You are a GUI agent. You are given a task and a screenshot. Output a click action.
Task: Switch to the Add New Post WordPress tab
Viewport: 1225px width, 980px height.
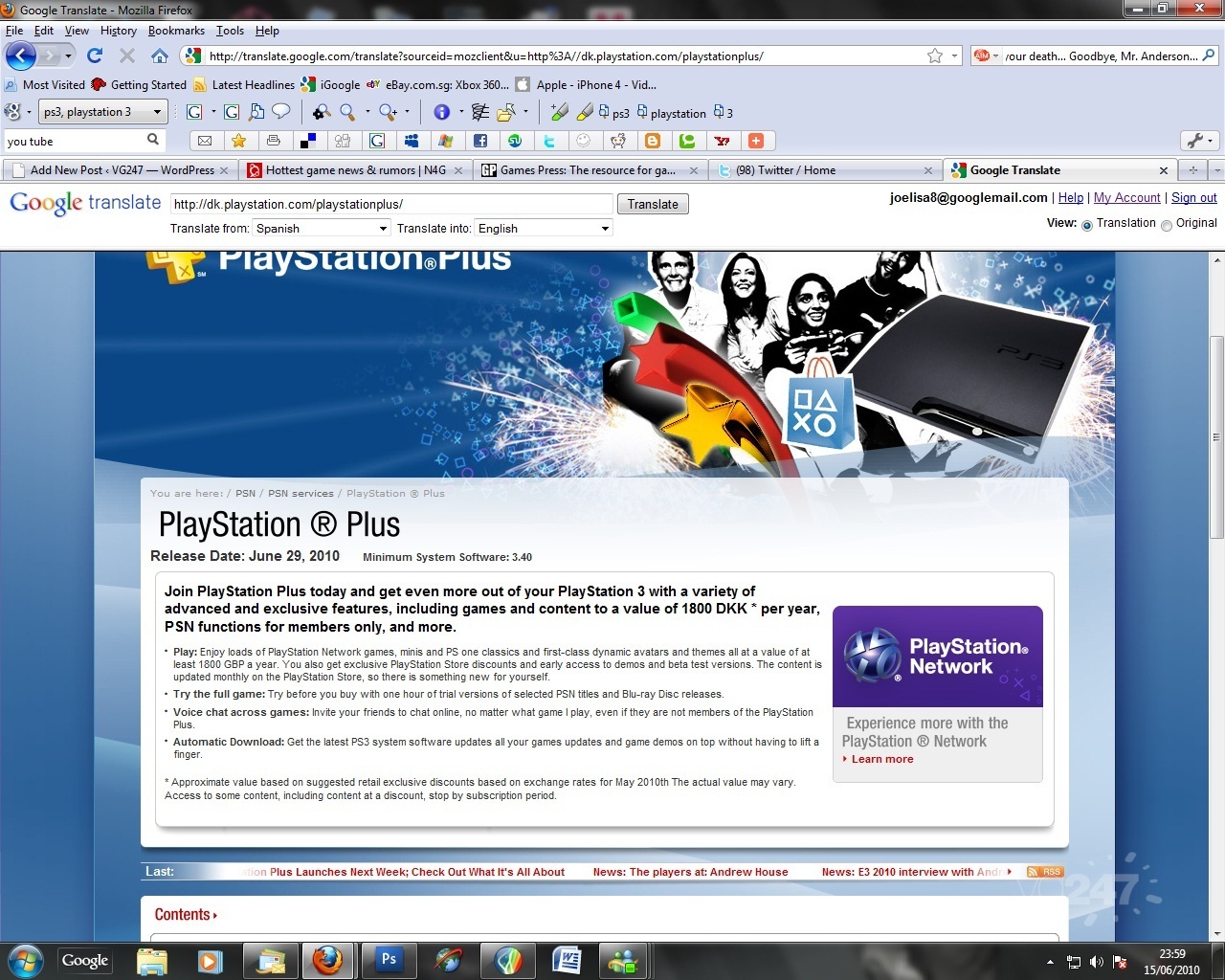pos(119,170)
